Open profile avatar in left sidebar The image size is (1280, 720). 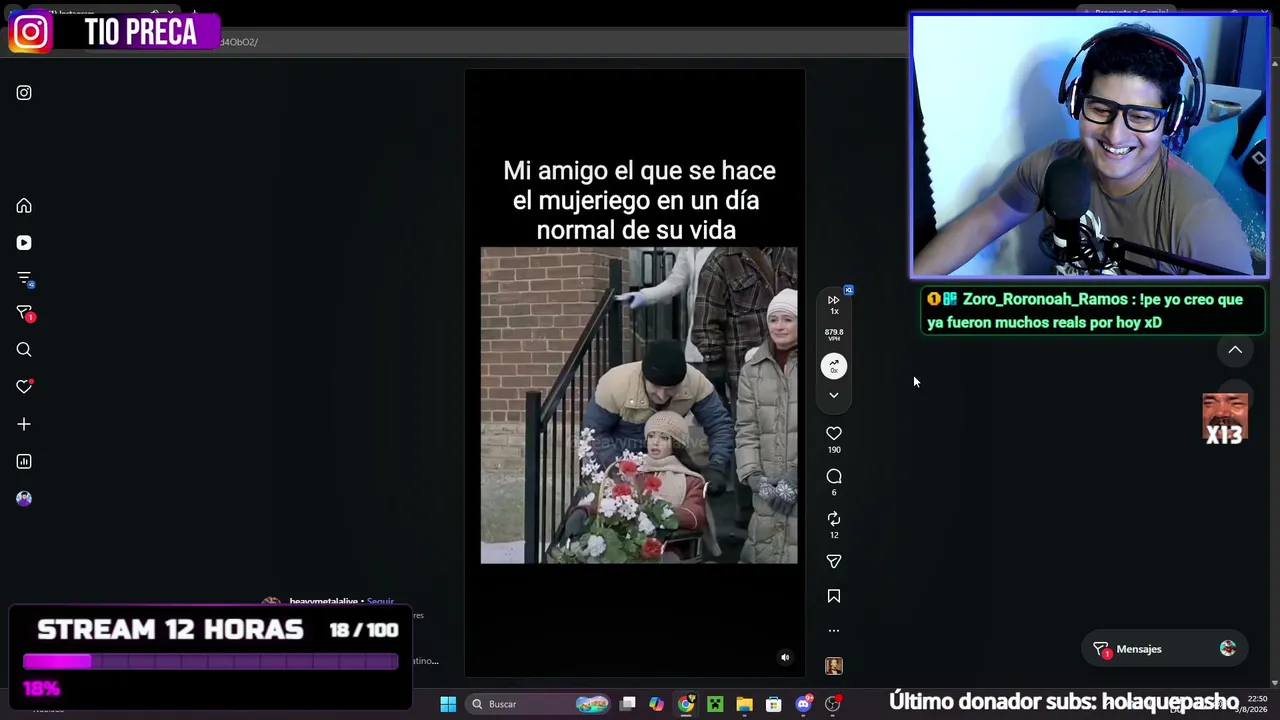(24, 498)
